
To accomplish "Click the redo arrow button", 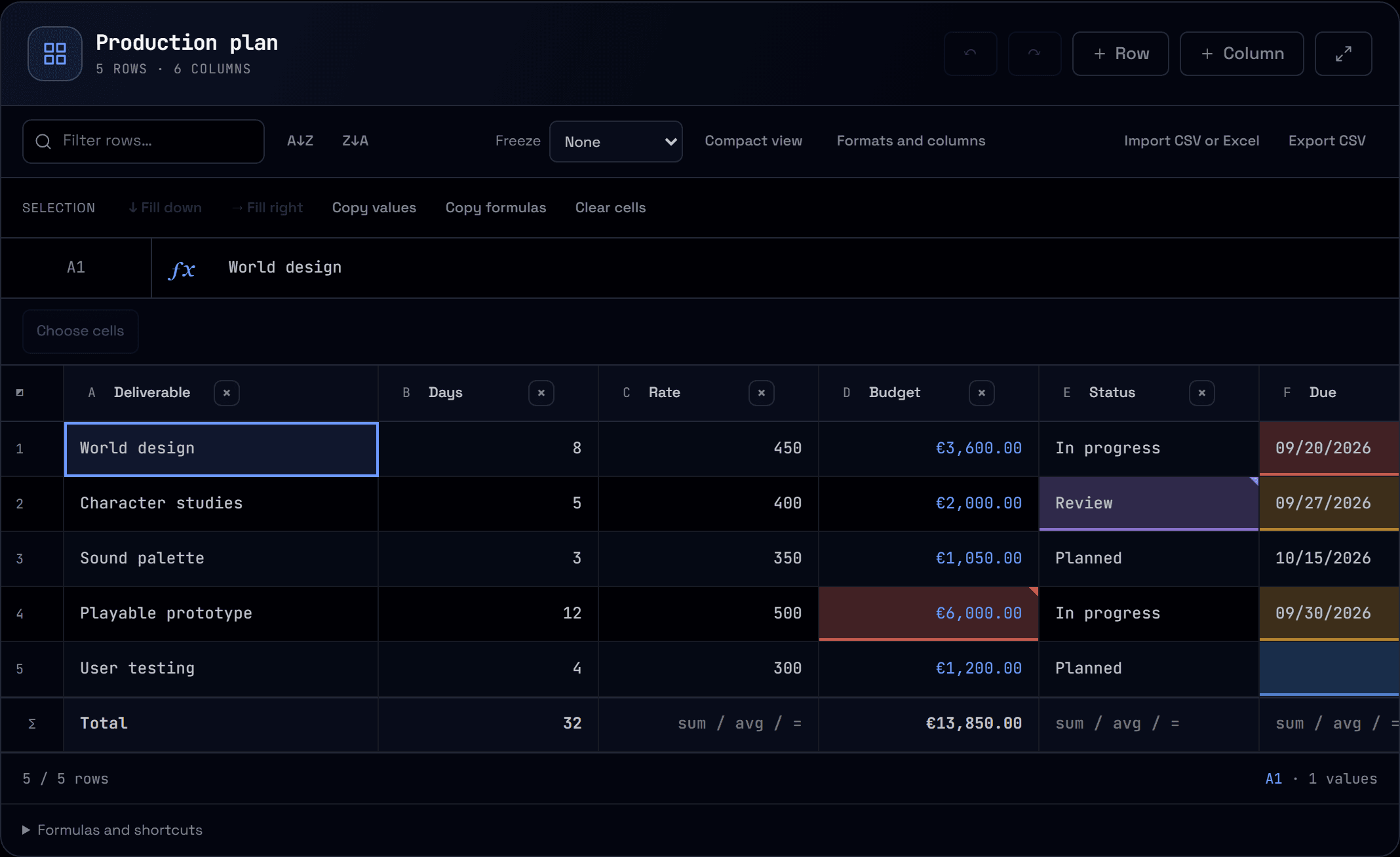I will coord(1034,54).
